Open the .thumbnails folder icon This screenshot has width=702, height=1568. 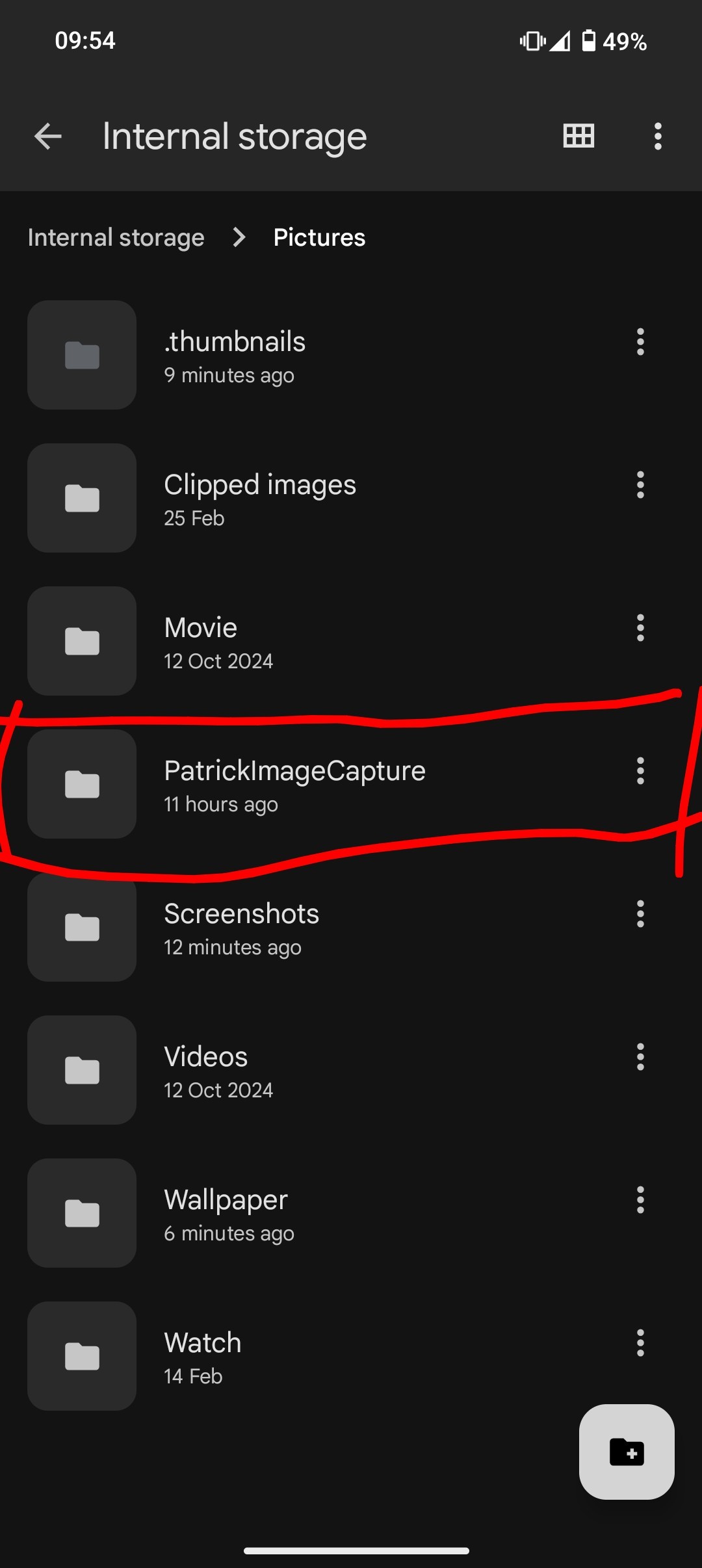coord(82,355)
